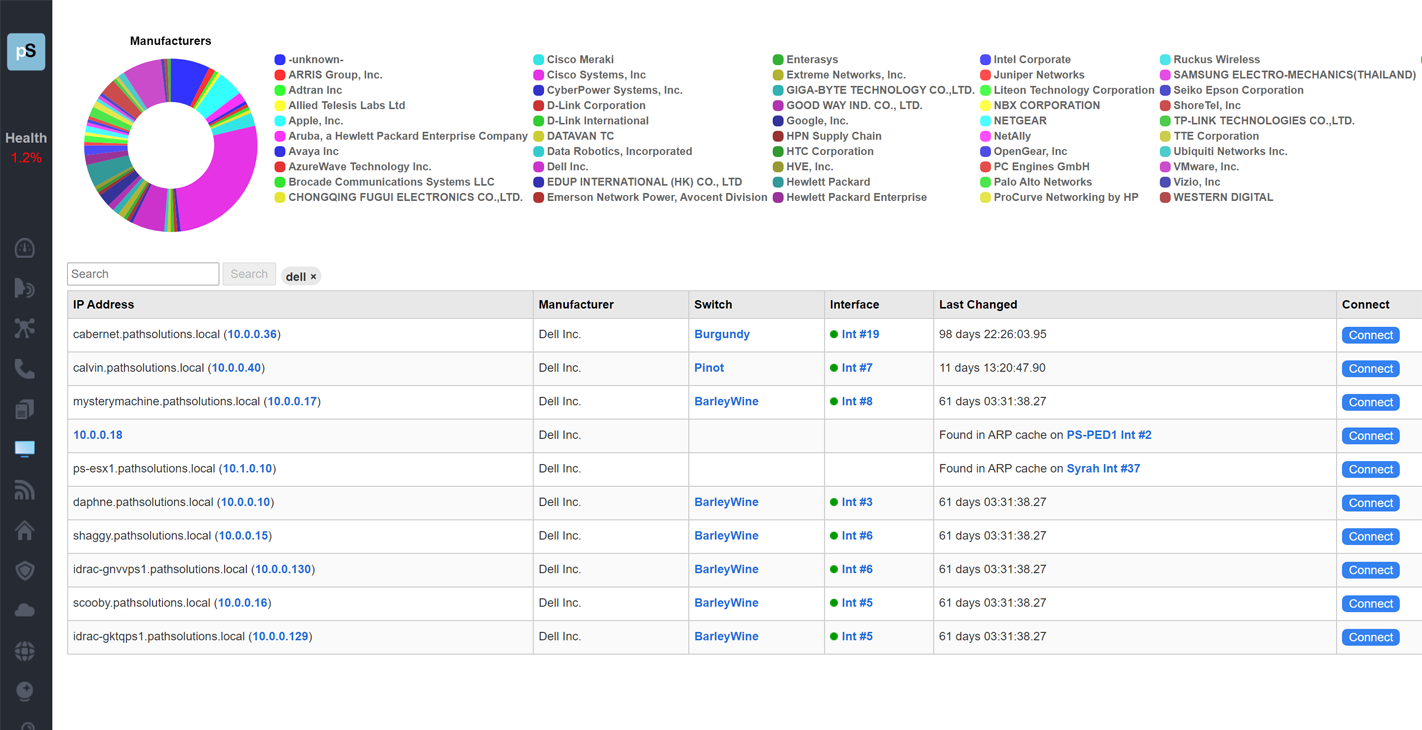1422x730 pixels.
Task: Open IP address link 10.0.0.18
Action: tap(98, 435)
